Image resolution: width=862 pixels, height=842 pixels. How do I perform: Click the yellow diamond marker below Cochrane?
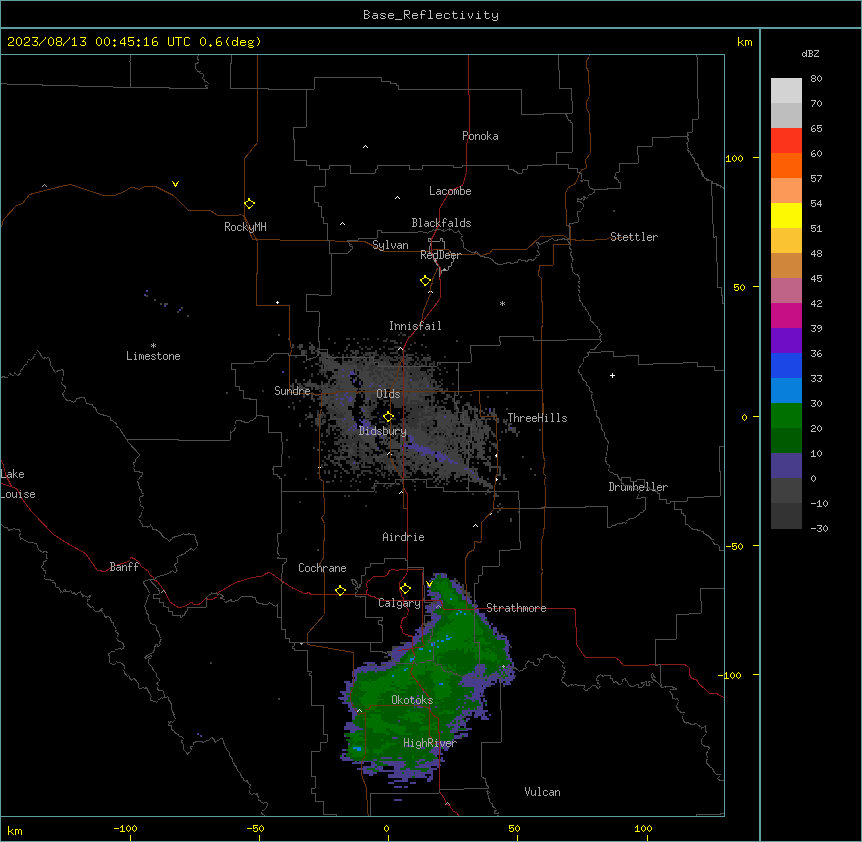pyautogui.click(x=340, y=590)
